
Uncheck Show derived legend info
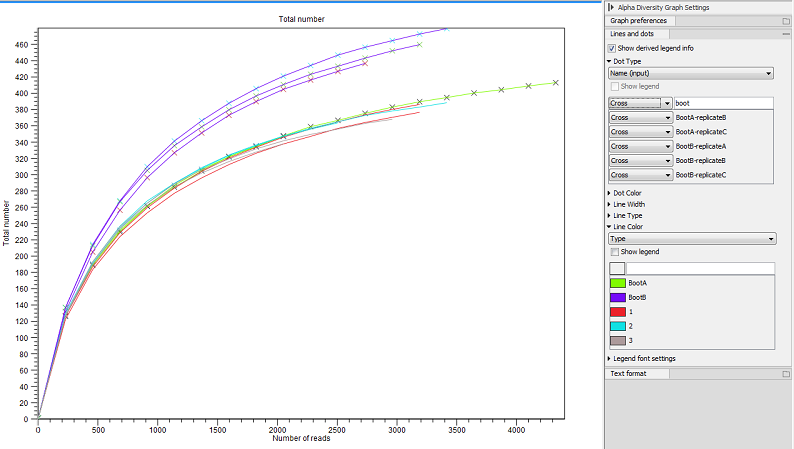coord(612,48)
